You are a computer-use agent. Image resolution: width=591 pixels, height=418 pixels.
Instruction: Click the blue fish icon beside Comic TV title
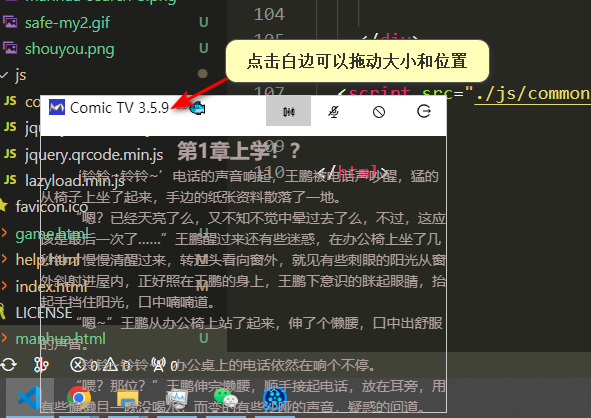point(197,109)
